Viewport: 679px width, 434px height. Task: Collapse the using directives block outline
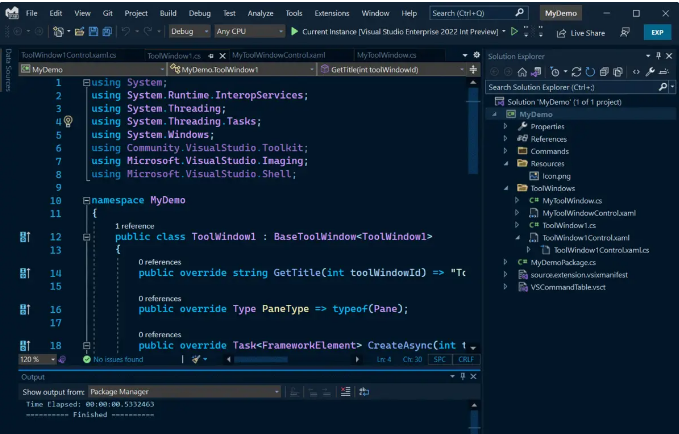(x=86, y=82)
